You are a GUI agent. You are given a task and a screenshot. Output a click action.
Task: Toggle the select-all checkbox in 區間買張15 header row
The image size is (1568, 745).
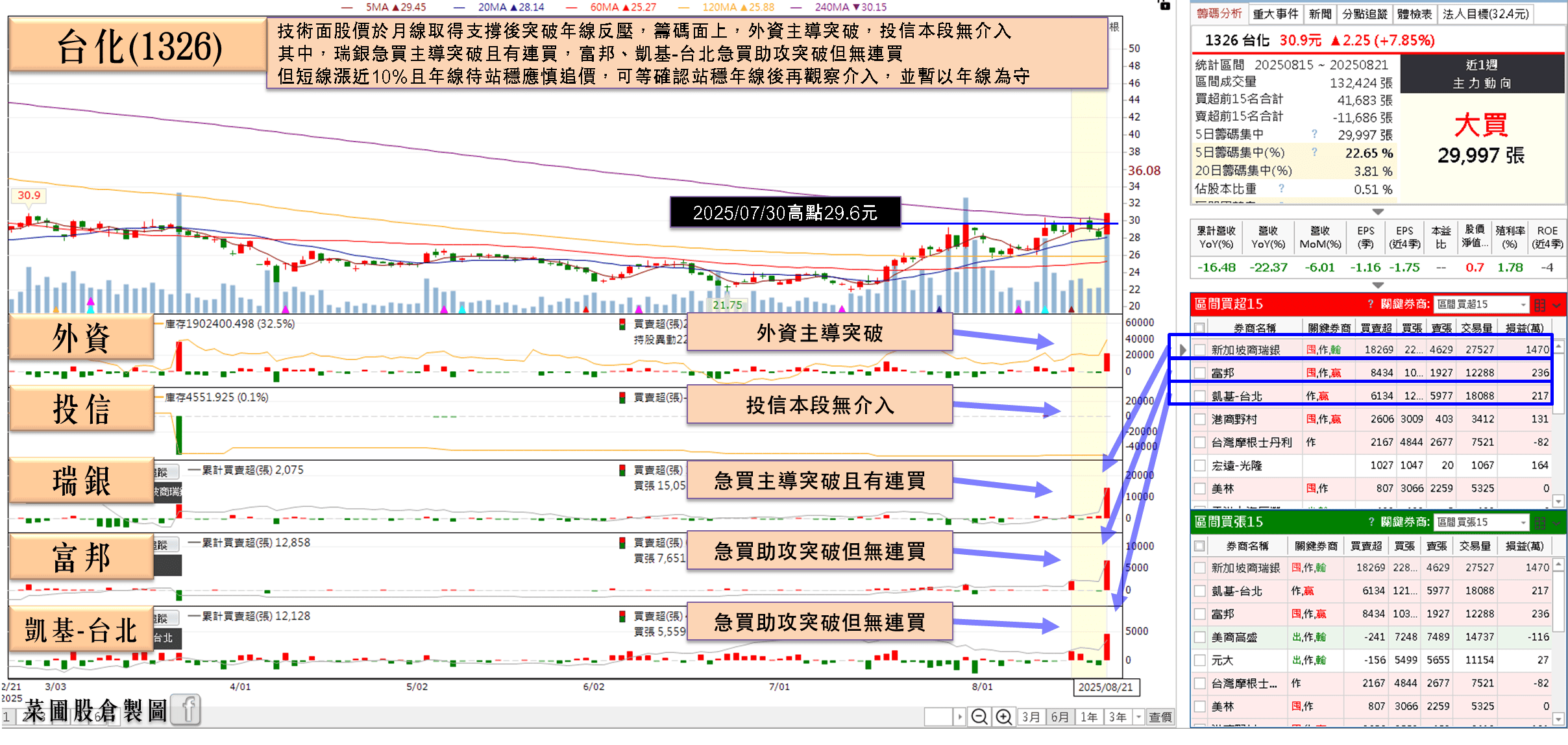[x=1199, y=546]
